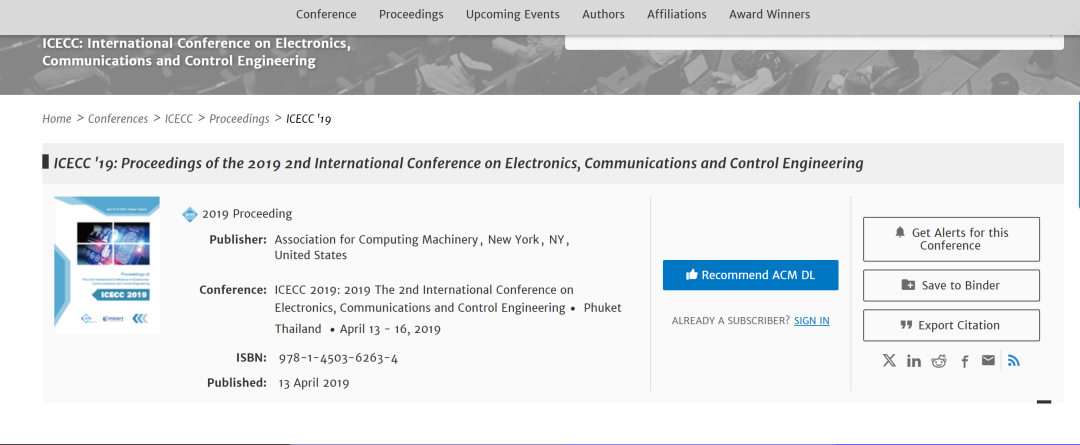Click Save to Binder button
This screenshot has height=445, width=1080.
(951, 285)
